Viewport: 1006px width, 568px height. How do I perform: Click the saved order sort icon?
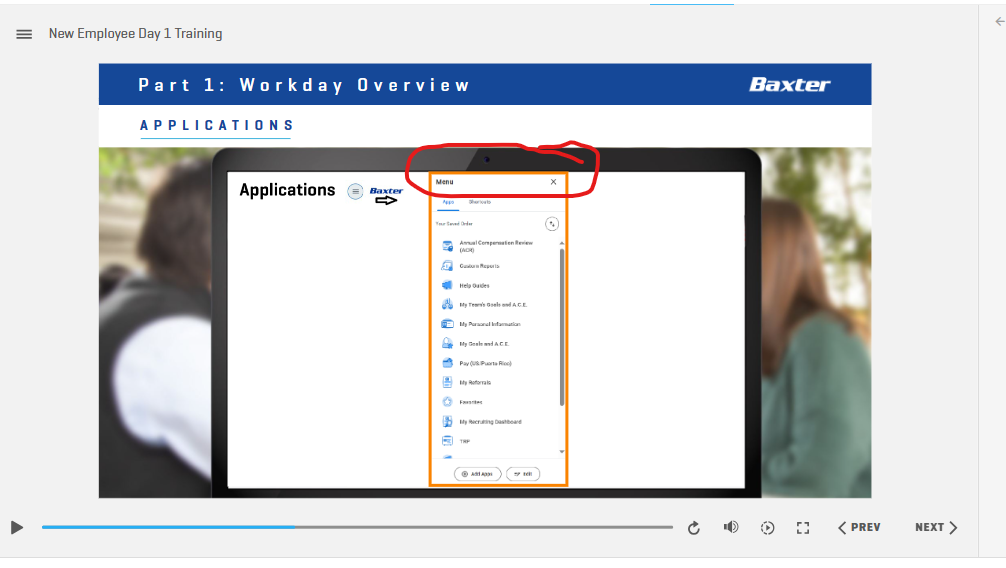point(552,224)
